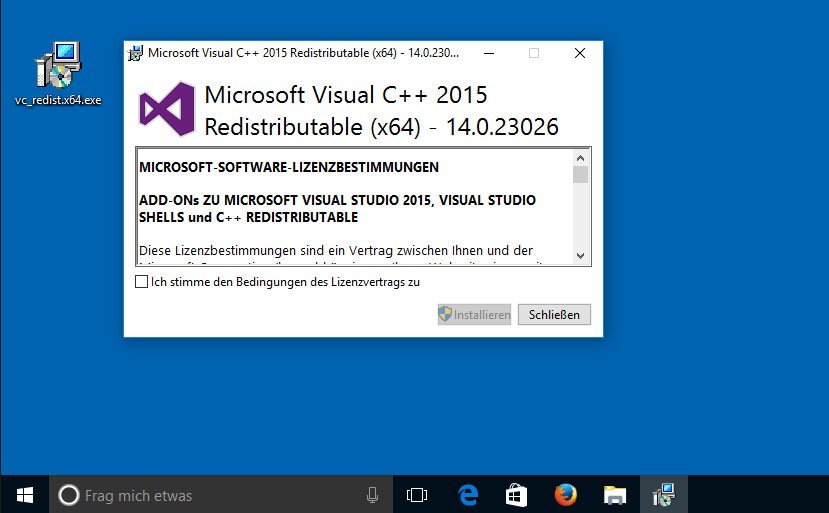Click the installer icon in the title bar

135,53
